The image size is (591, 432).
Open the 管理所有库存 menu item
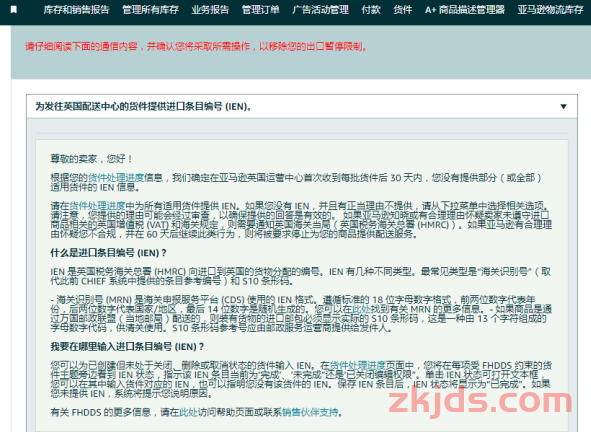(x=150, y=10)
